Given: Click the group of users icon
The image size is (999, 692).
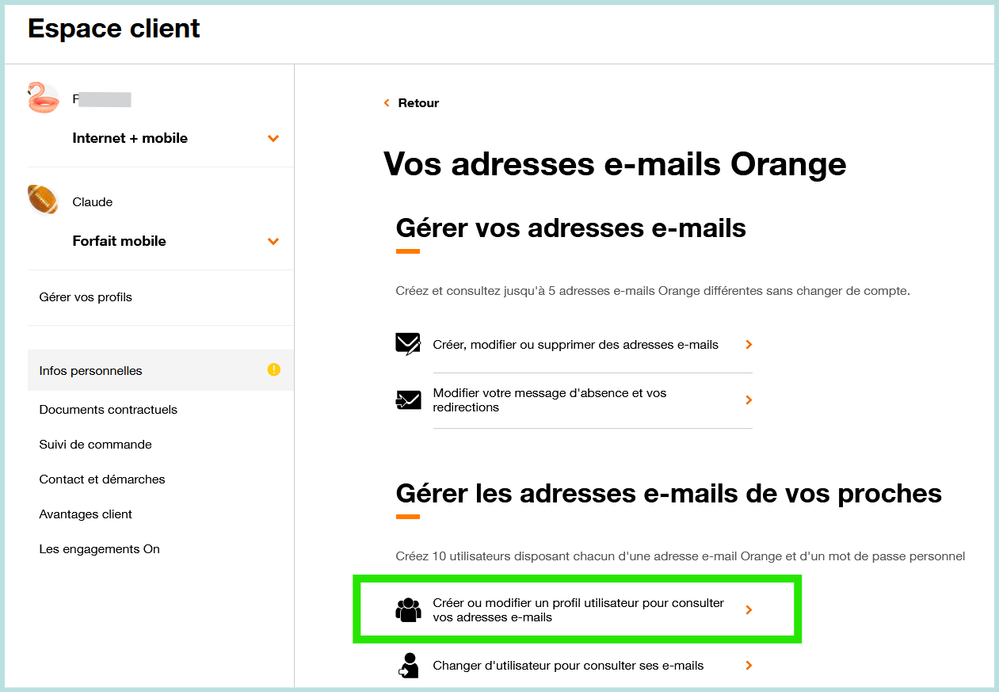Looking at the screenshot, I should (x=408, y=610).
